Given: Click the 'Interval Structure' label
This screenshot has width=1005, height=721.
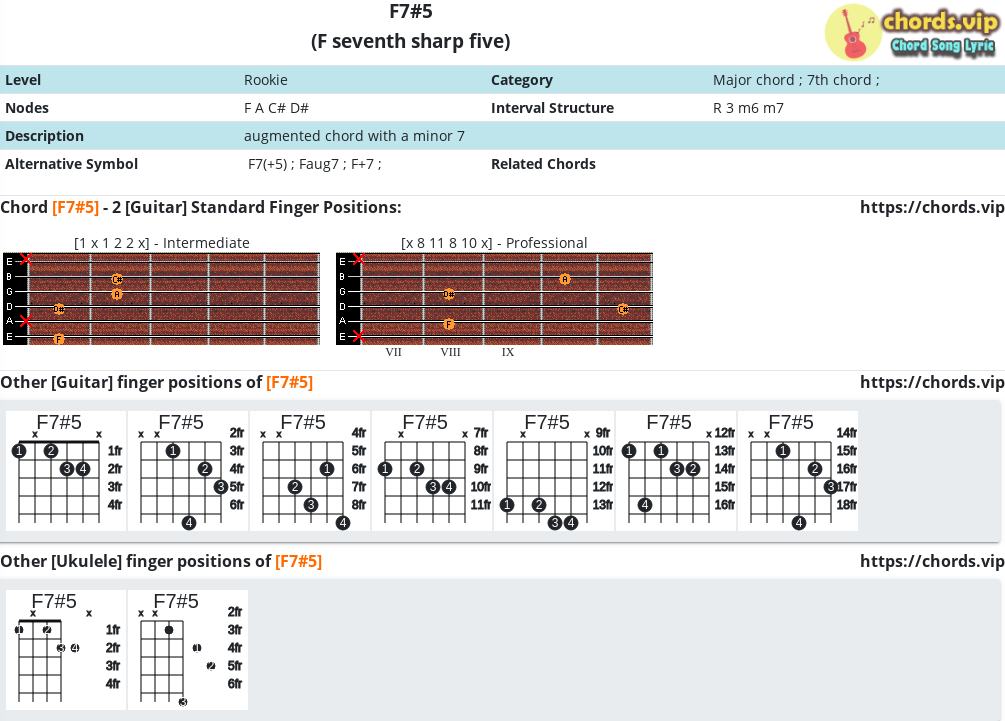Looking at the screenshot, I should 552,108.
